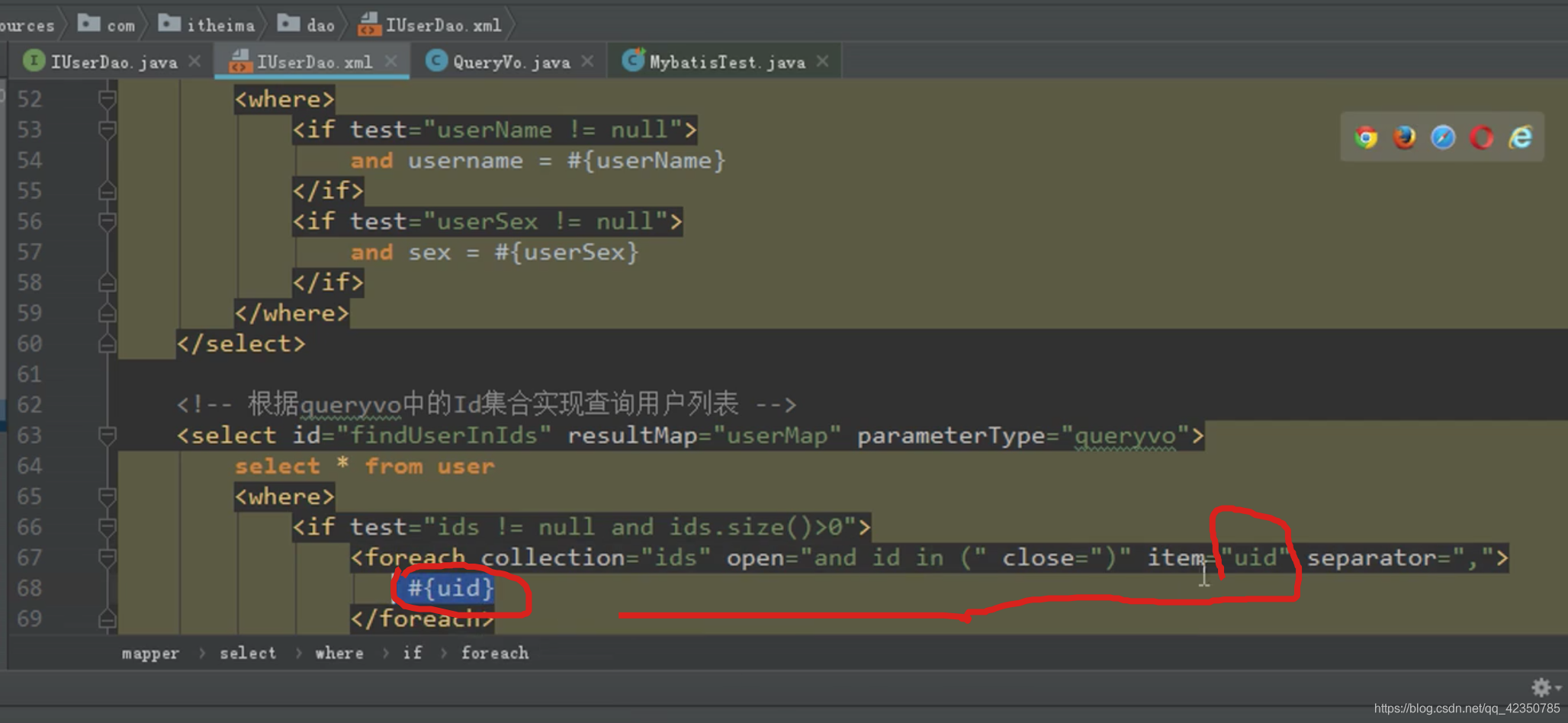Image resolution: width=1568 pixels, height=723 pixels.
Task: Collapse the where block on line 52
Action: [x=107, y=99]
